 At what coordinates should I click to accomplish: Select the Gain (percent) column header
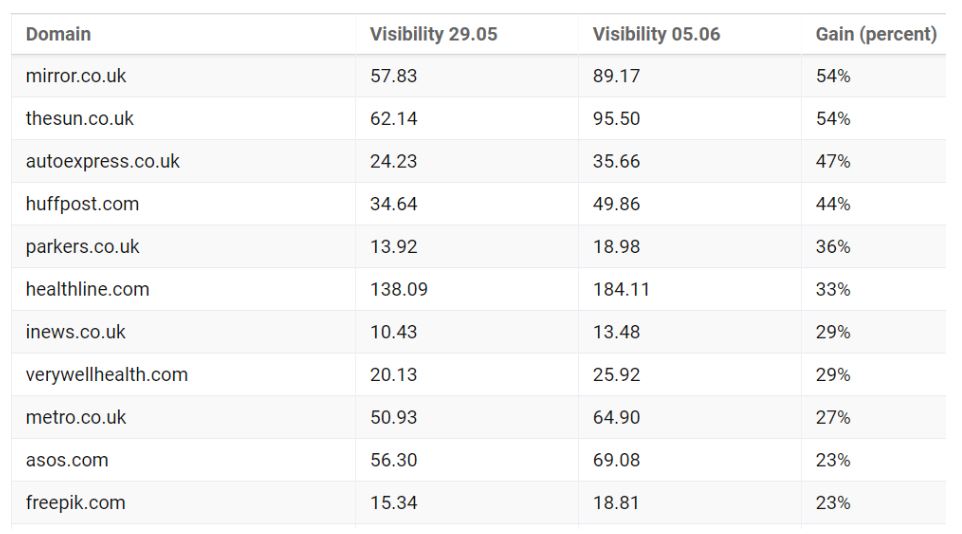point(875,34)
